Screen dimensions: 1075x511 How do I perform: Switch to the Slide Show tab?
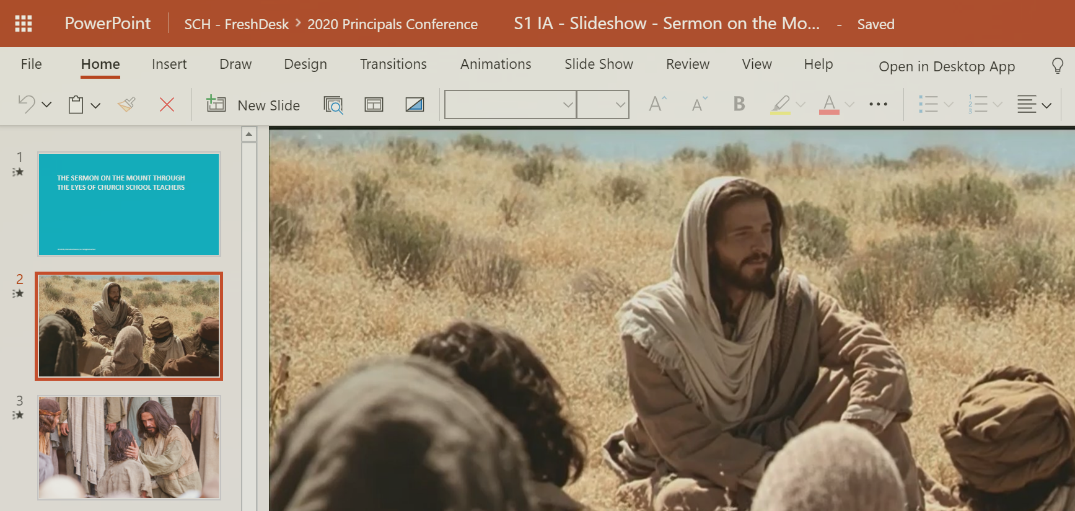(599, 64)
